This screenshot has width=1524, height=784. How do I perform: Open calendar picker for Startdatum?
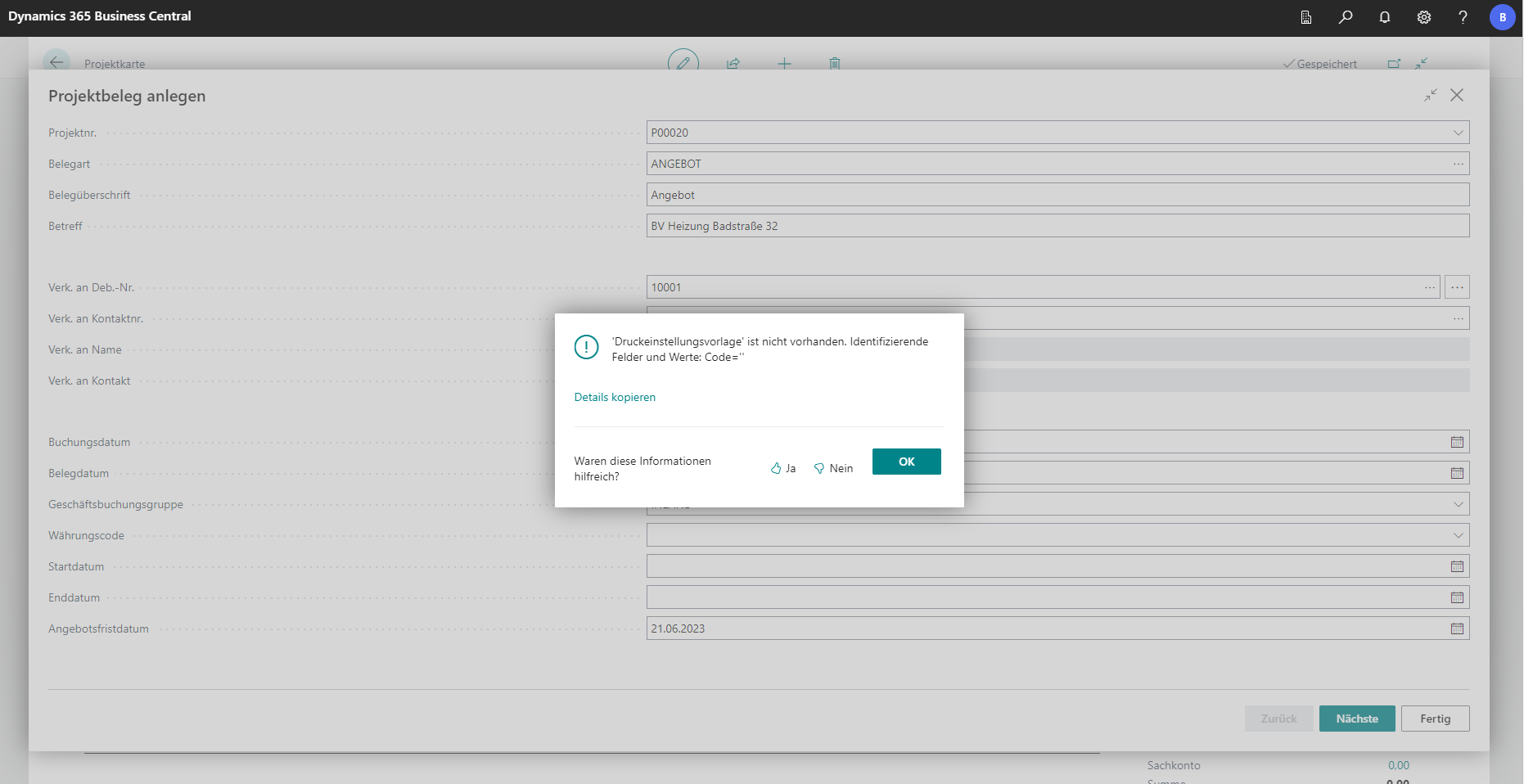pyautogui.click(x=1457, y=566)
